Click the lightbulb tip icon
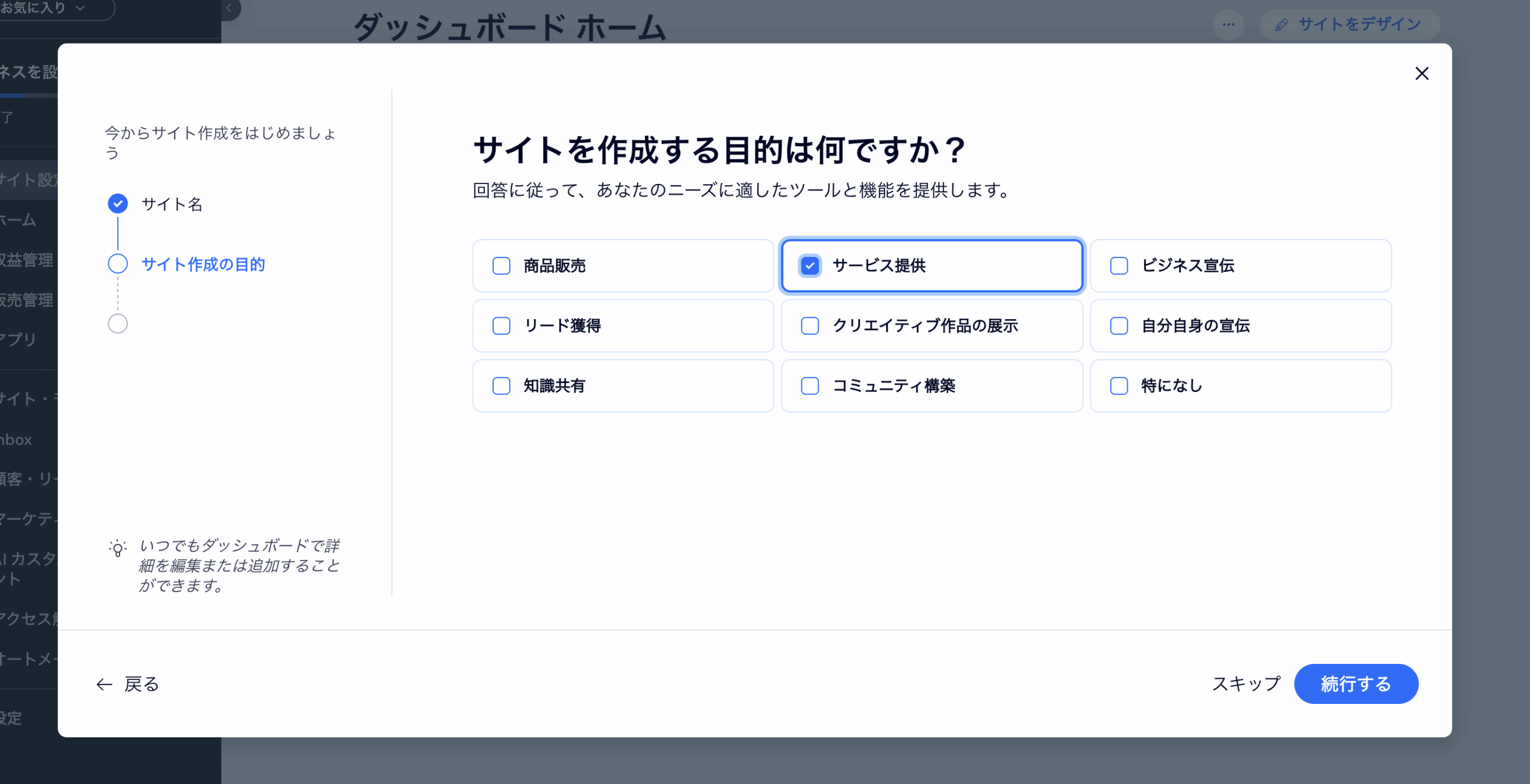Viewport: 1530px width, 784px height. click(x=118, y=548)
